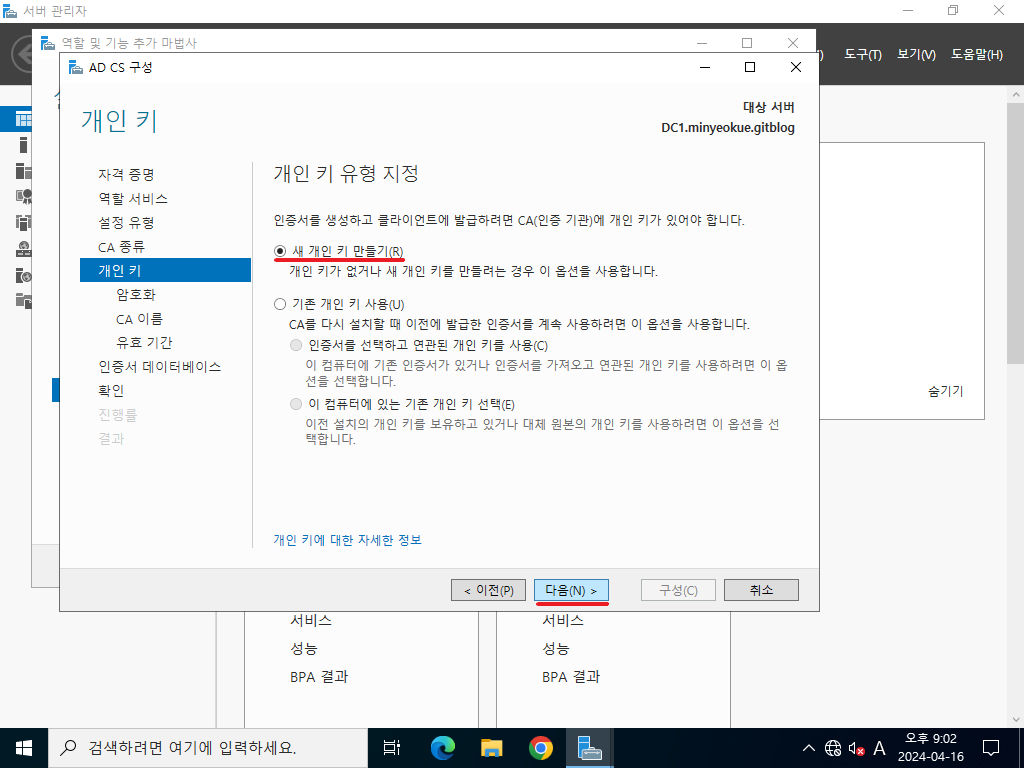1024x768 pixels.
Task: Click the muted volume tray icon
Action: pos(856,748)
